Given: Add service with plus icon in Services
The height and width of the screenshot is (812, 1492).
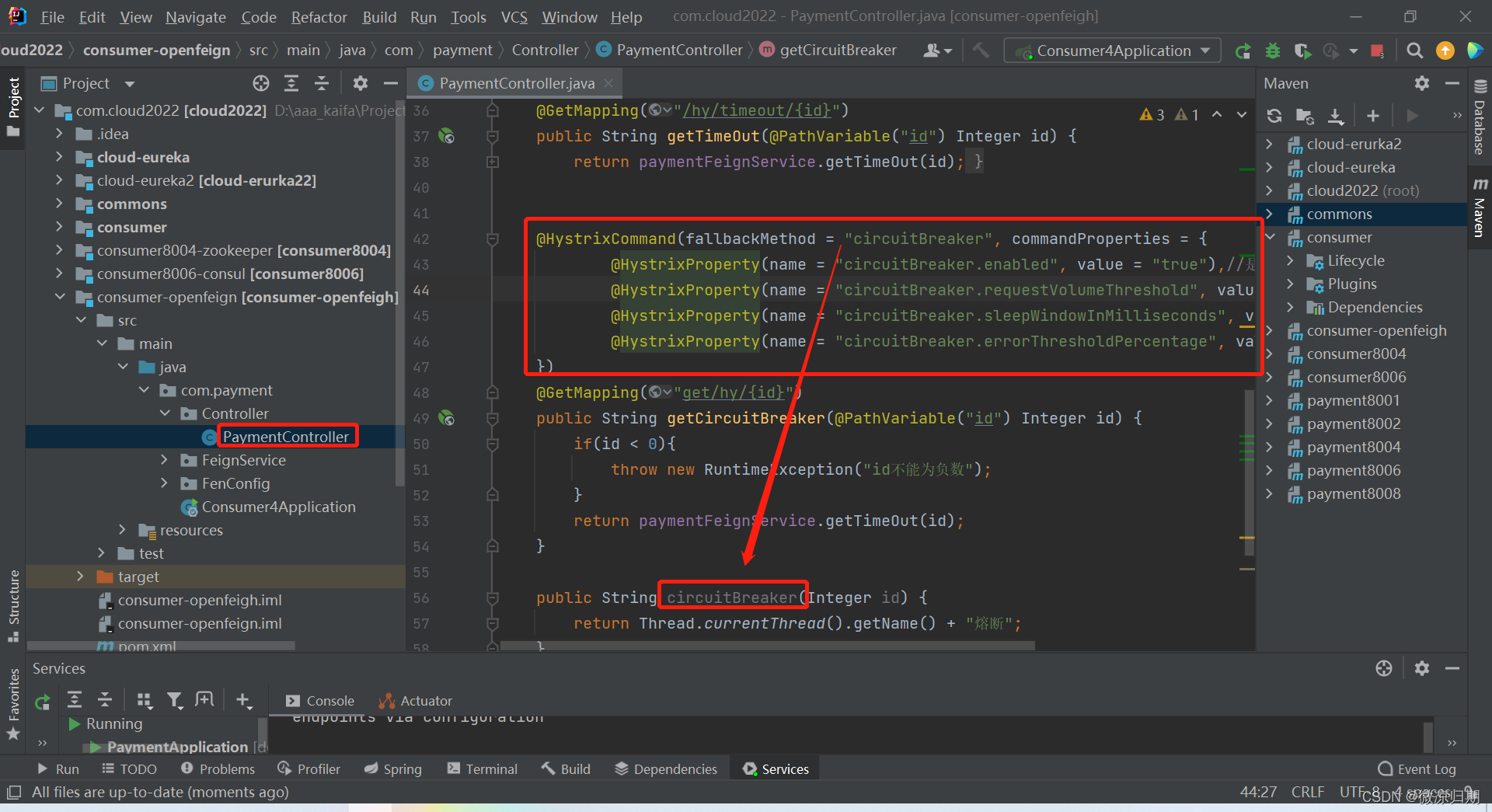Looking at the screenshot, I should (243, 700).
